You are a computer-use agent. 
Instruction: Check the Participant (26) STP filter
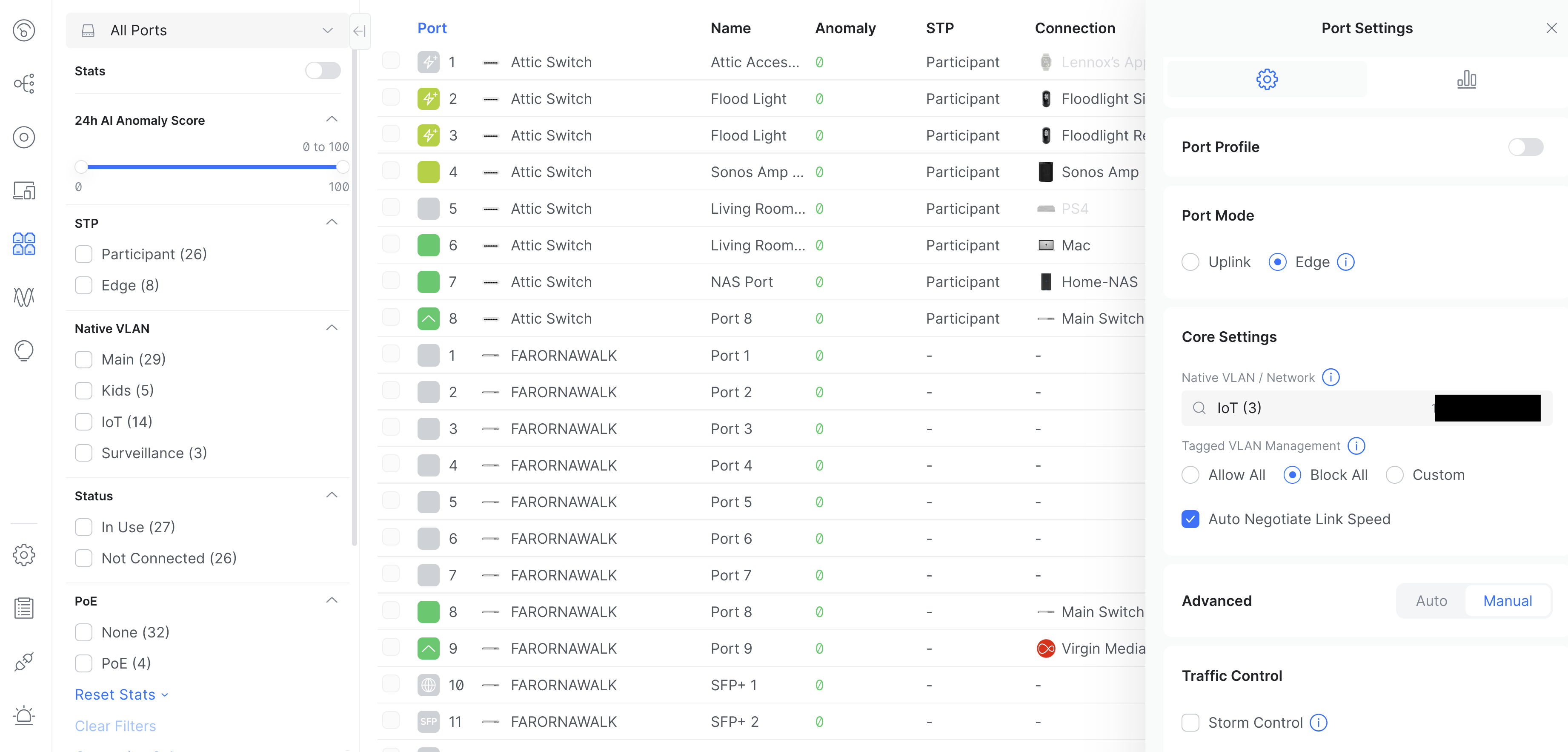(83, 254)
